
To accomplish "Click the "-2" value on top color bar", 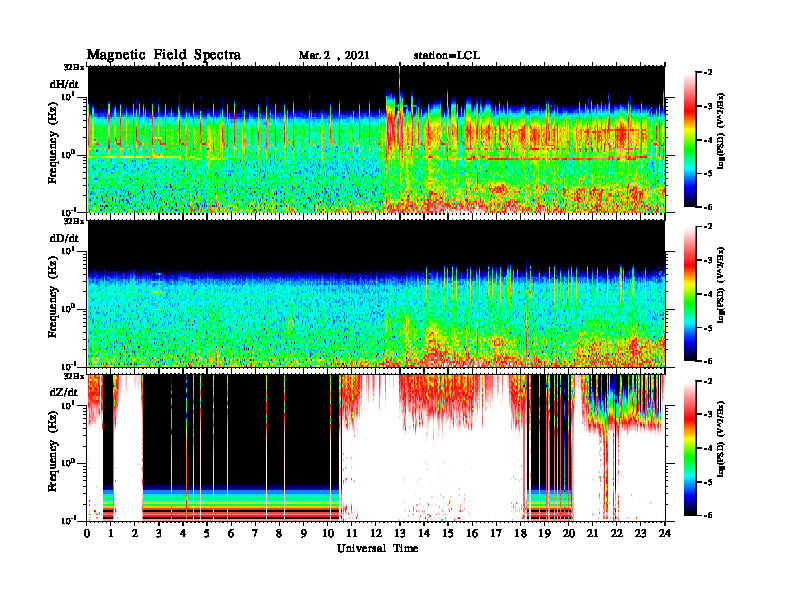I will (706, 73).
